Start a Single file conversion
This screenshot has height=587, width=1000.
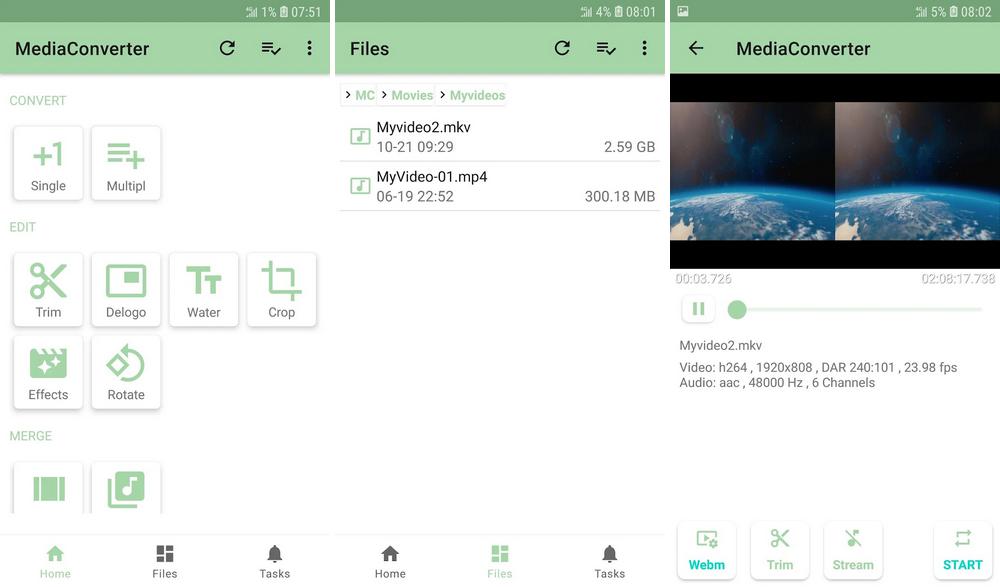48,163
